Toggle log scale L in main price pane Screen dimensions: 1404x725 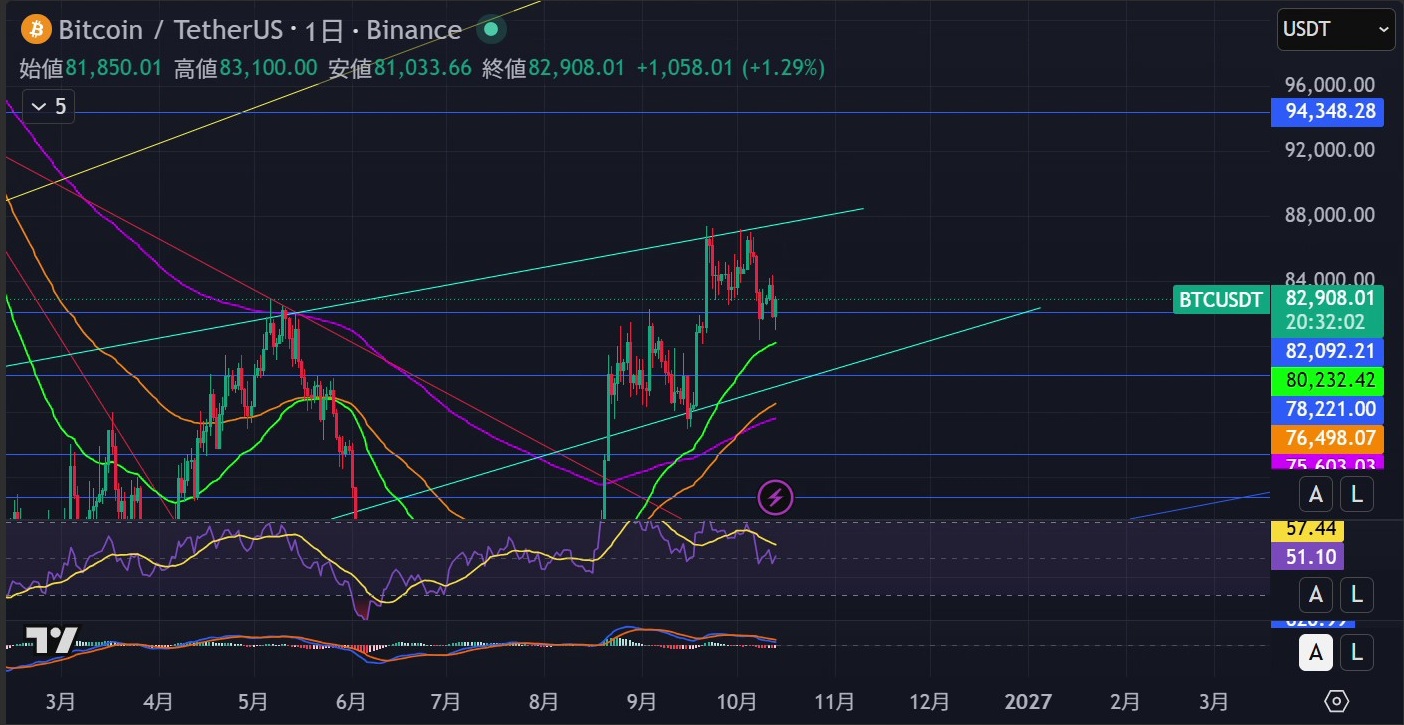tap(1357, 493)
